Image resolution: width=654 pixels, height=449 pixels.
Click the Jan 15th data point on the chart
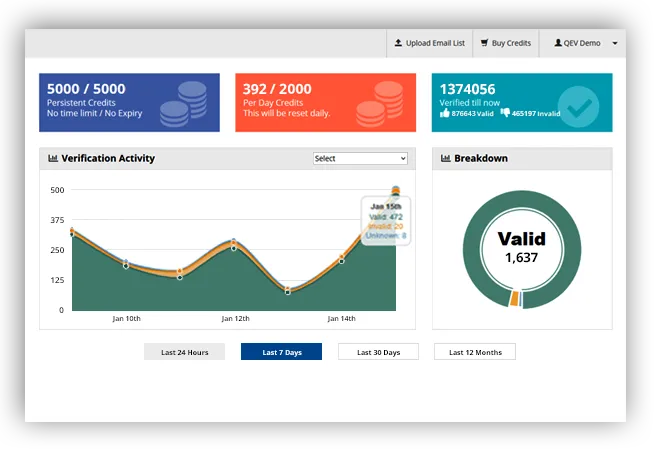396,191
